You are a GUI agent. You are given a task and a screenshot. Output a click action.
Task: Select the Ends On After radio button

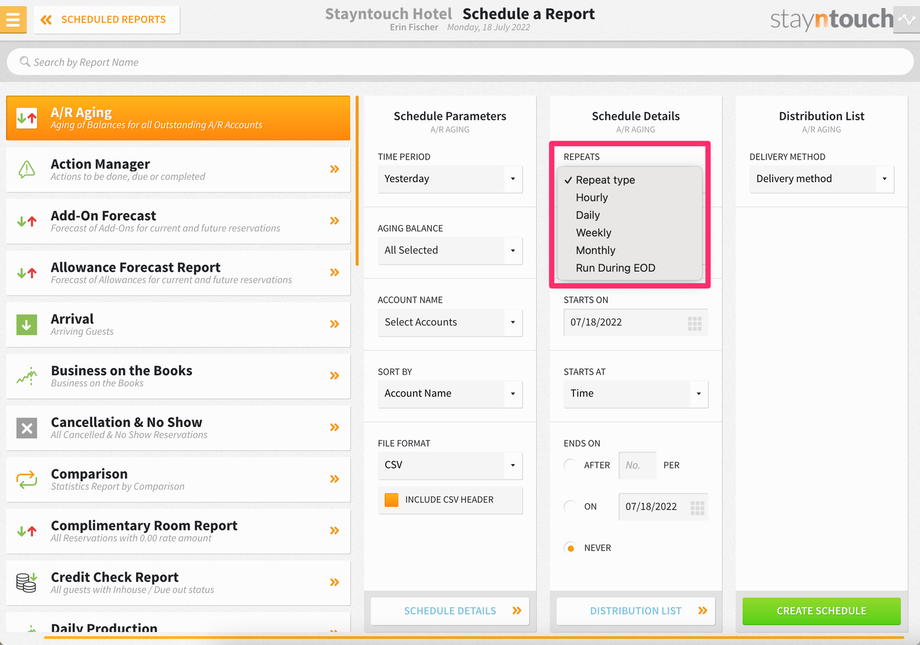pyautogui.click(x=569, y=465)
